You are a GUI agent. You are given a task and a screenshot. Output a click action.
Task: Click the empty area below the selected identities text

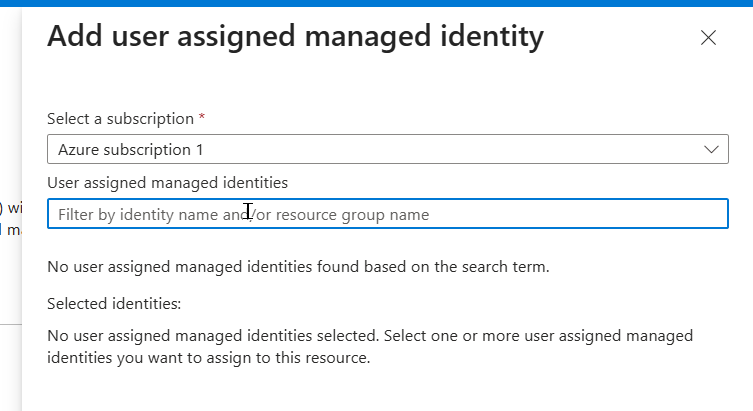click(387, 390)
